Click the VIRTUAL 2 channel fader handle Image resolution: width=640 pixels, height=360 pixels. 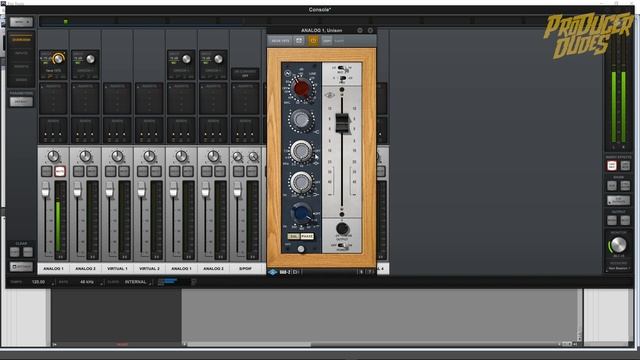click(x=141, y=190)
